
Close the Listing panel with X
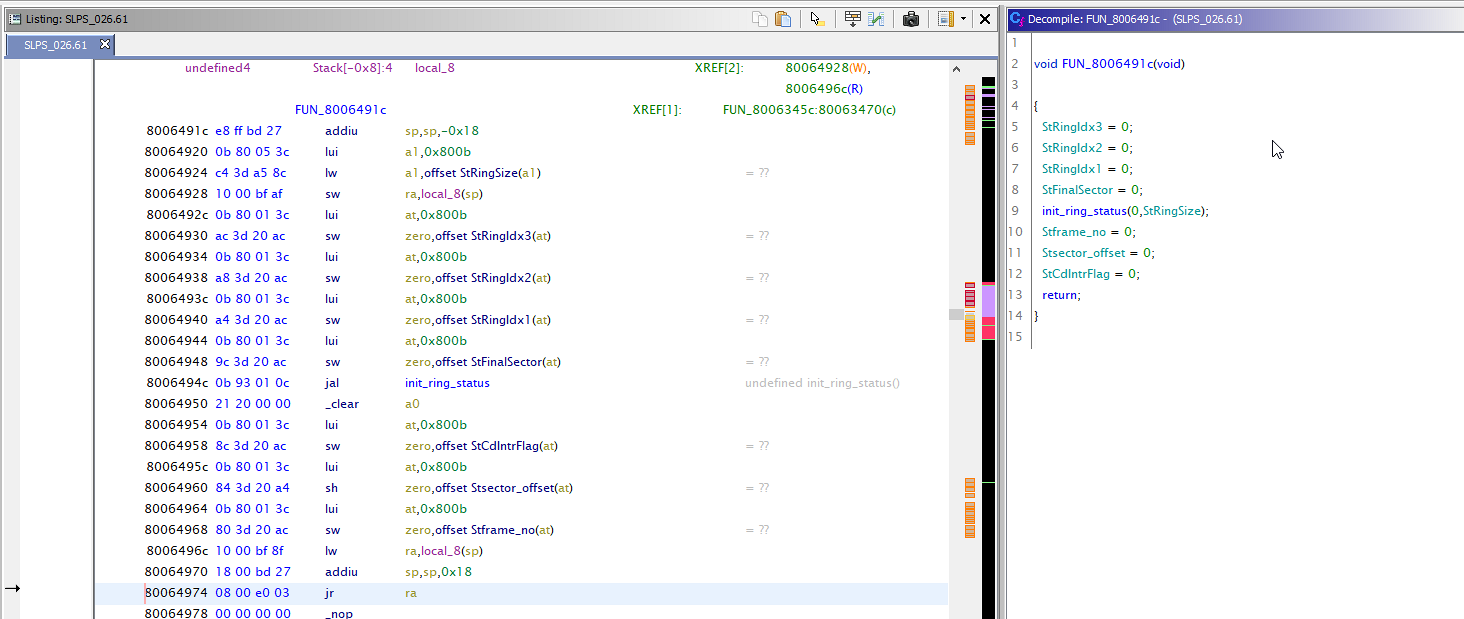tap(985, 19)
